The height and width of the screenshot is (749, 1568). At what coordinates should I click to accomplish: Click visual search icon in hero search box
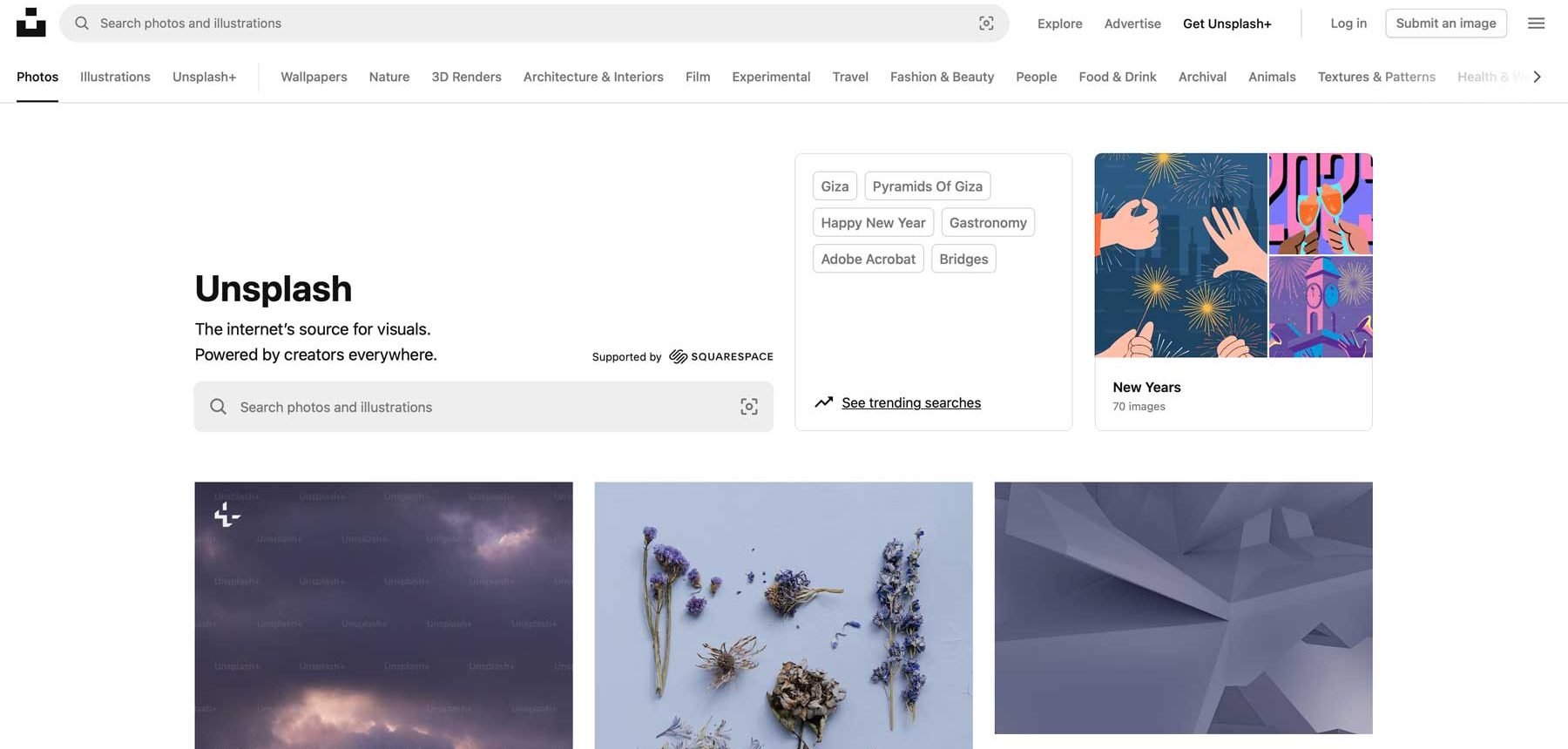click(749, 407)
